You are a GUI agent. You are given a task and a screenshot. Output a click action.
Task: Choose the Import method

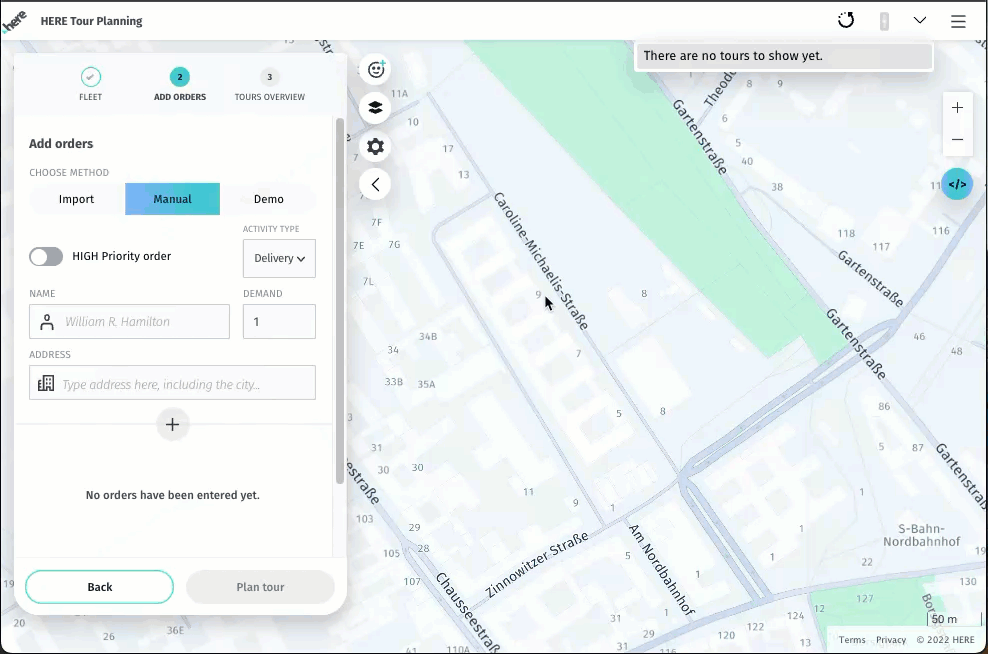tap(76, 199)
